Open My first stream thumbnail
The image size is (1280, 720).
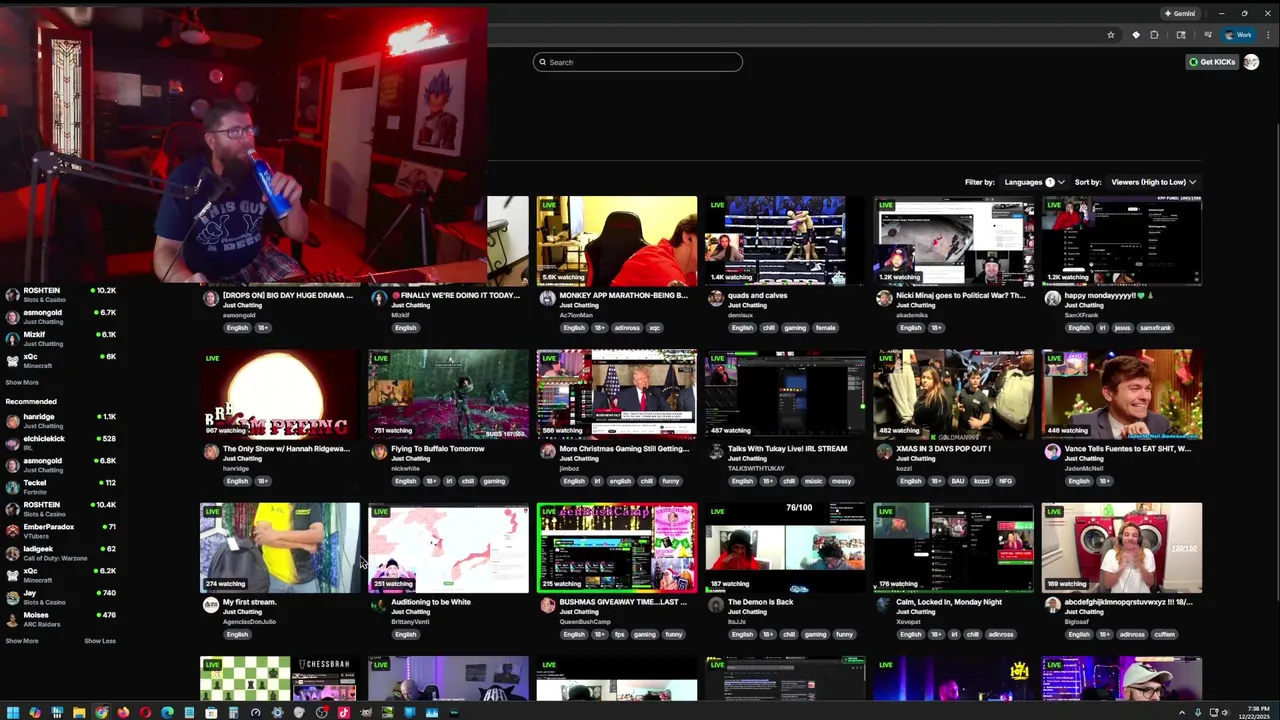click(x=280, y=547)
